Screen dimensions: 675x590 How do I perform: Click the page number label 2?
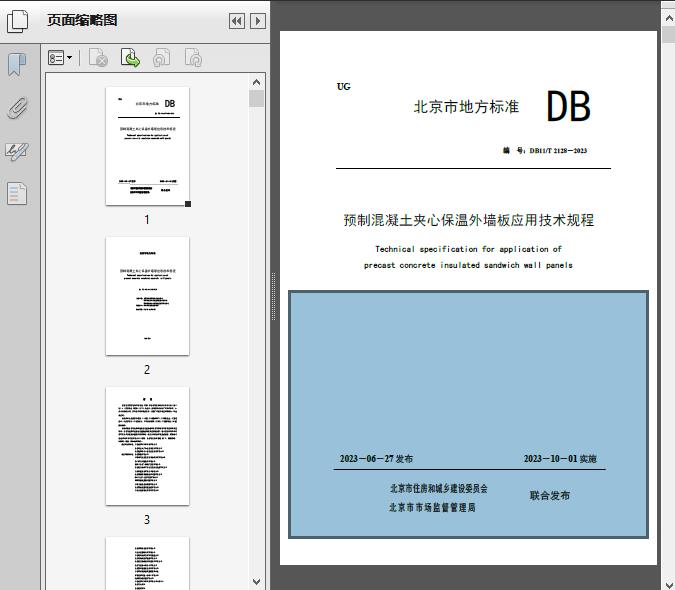tap(147, 370)
